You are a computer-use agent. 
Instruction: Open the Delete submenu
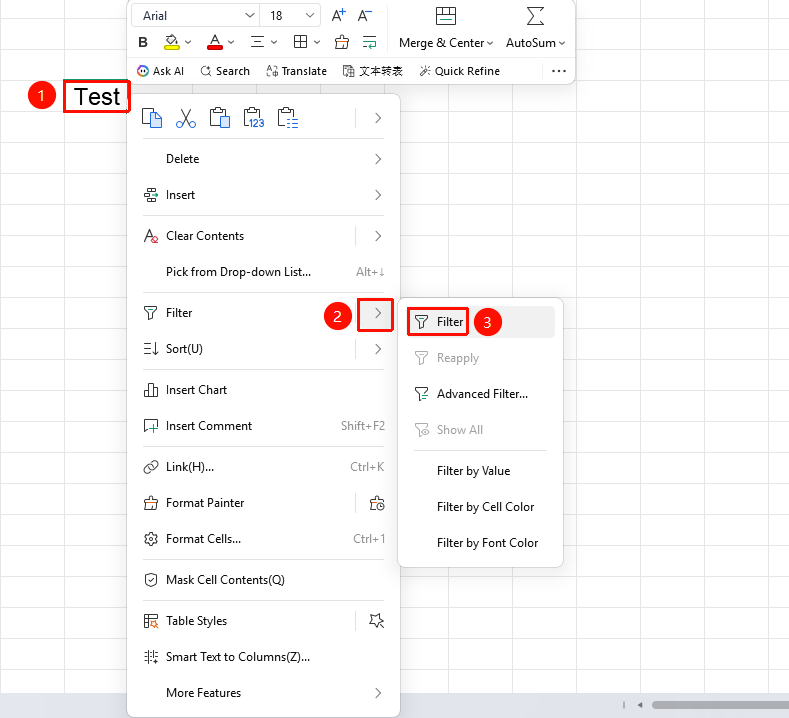click(263, 159)
